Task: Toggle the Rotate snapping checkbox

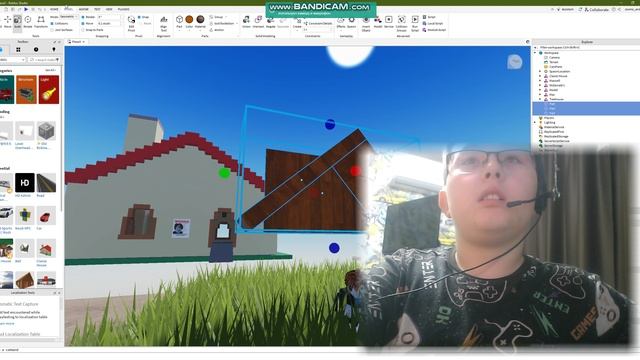Action: (x=88, y=17)
